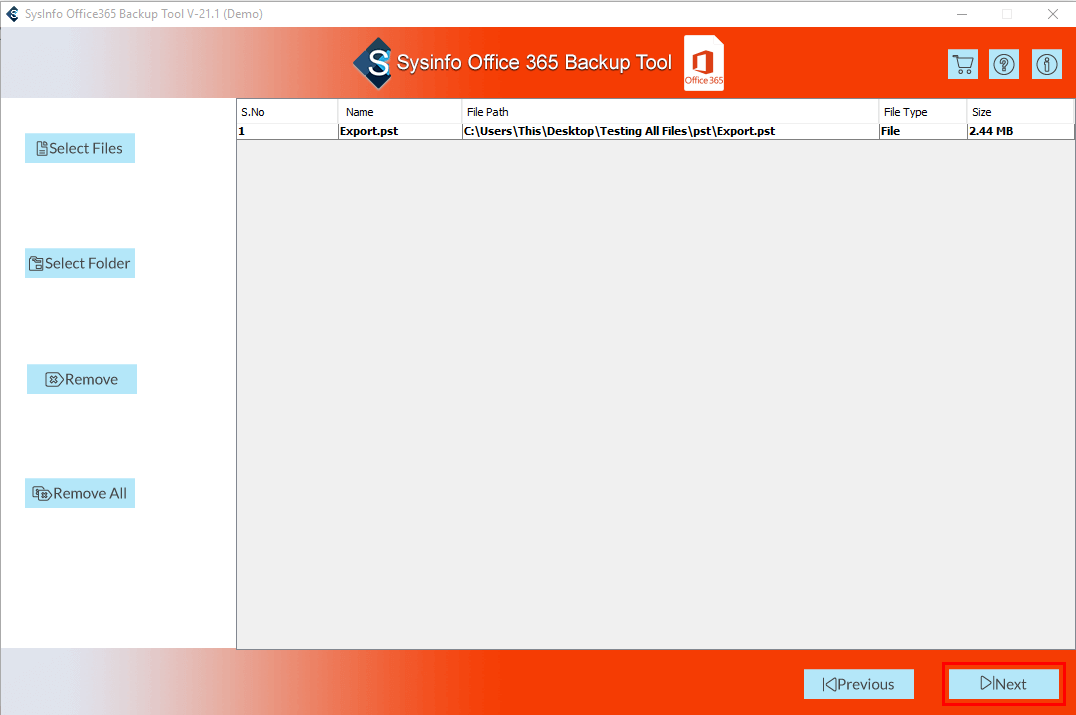Click the Sysinfo S logo in header
This screenshot has width=1076, height=715.
pyautogui.click(x=373, y=63)
